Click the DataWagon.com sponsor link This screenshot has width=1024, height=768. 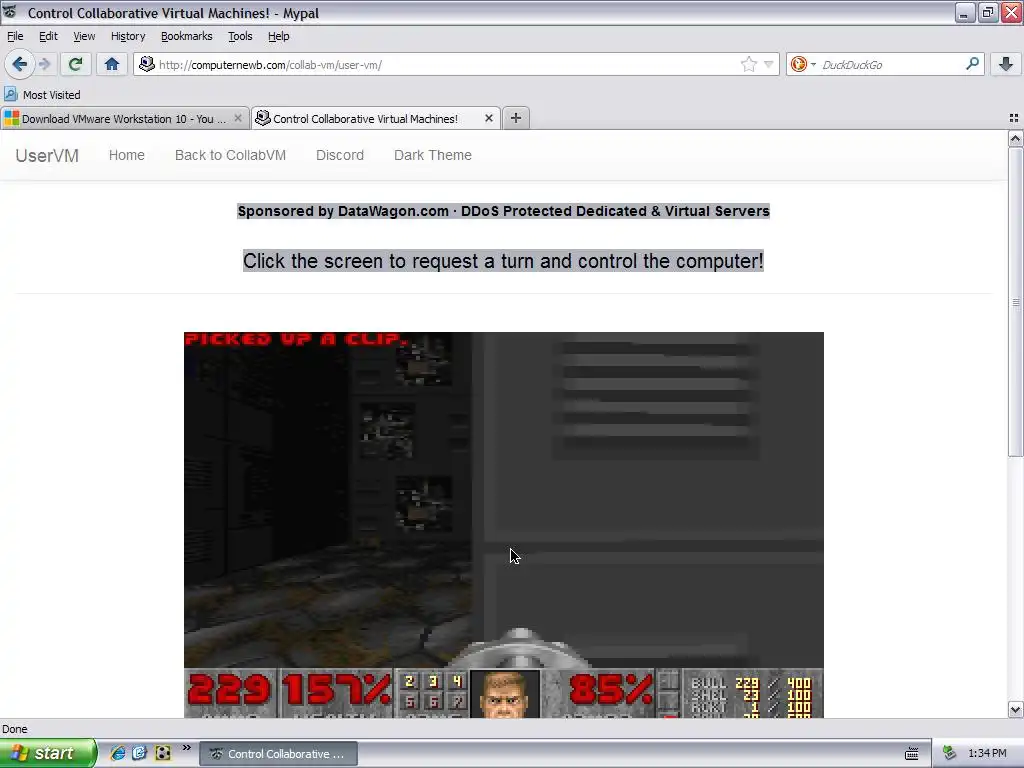(393, 211)
